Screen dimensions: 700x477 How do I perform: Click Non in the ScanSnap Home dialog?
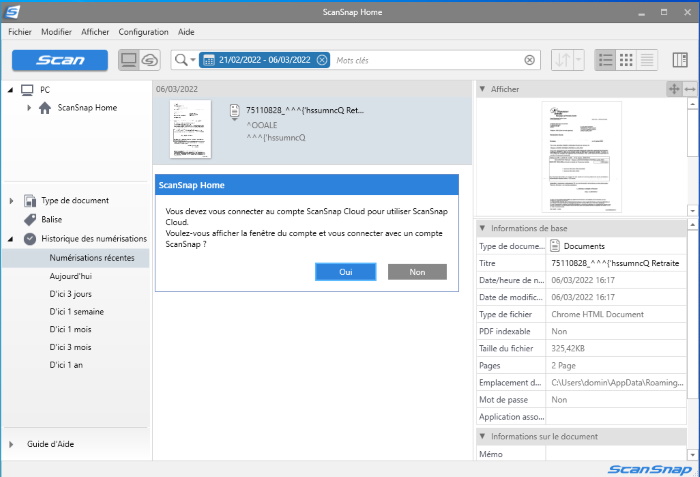tap(417, 272)
